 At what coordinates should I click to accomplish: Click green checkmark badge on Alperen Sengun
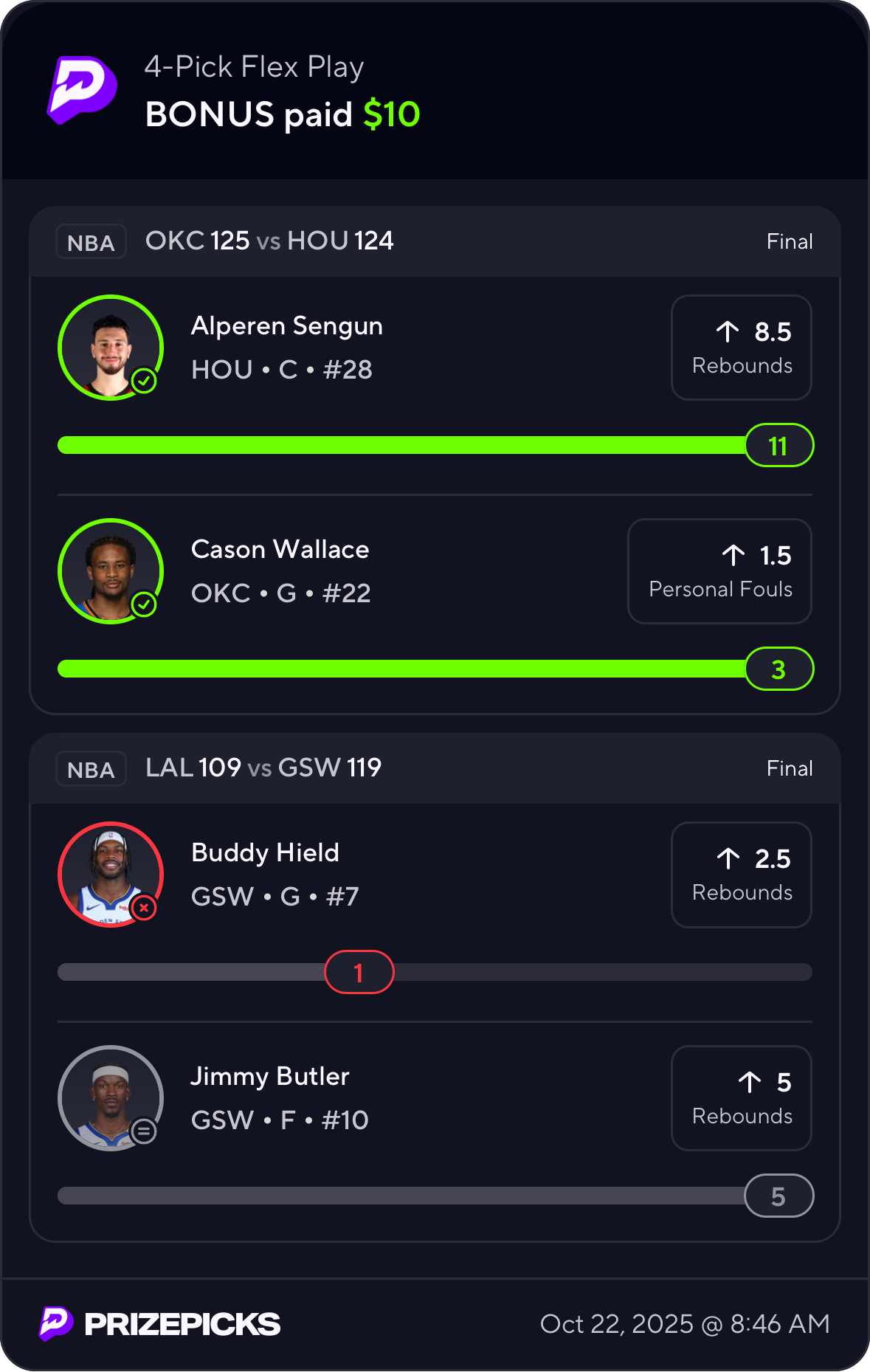tap(144, 382)
